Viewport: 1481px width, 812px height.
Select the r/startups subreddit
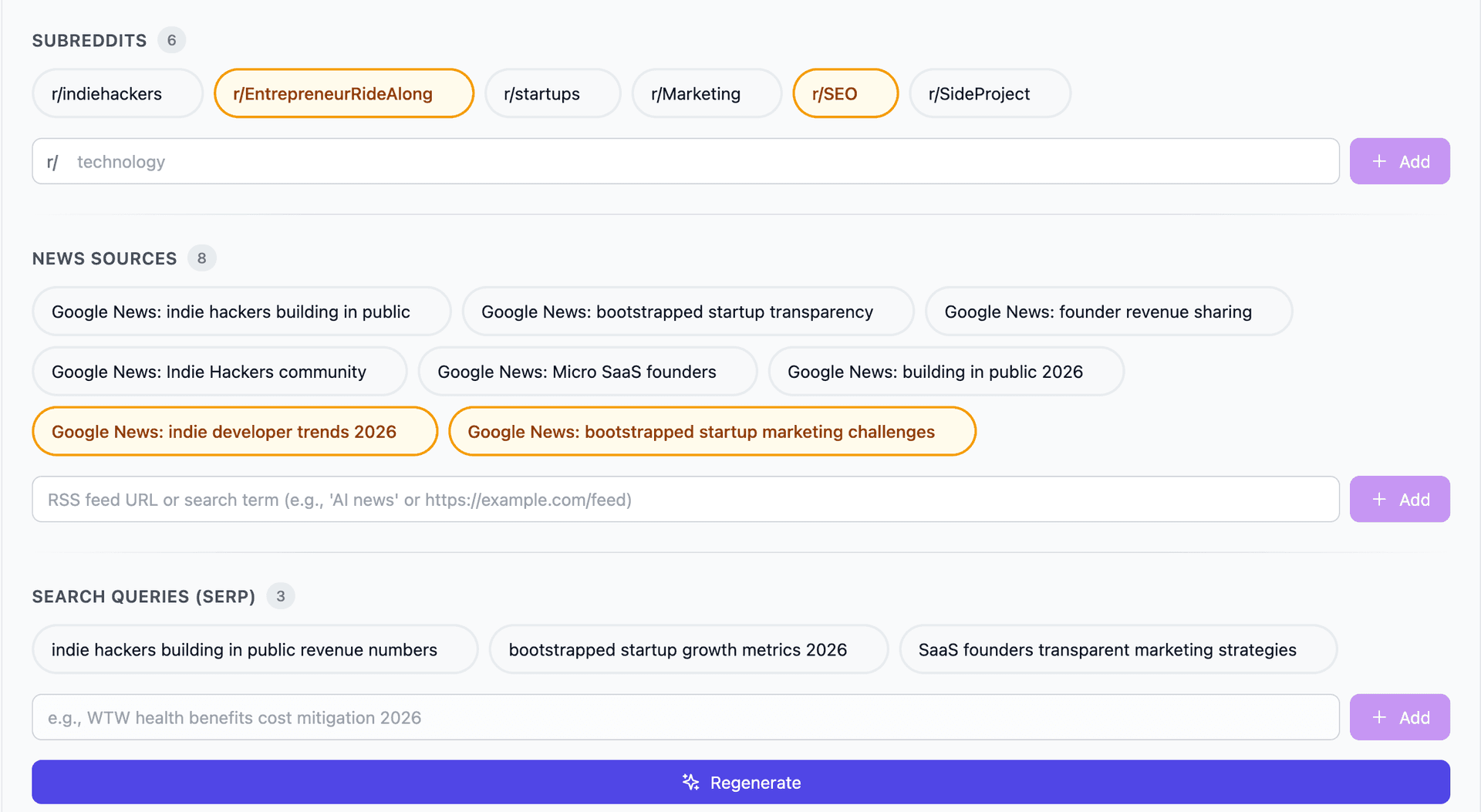point(552,93)
